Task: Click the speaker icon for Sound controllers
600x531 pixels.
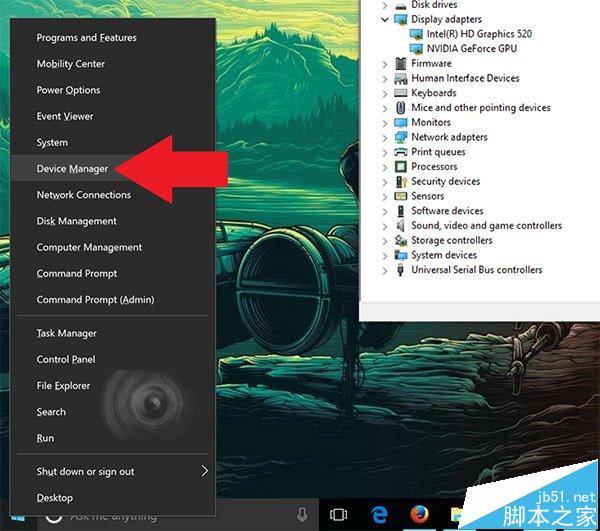Action: pos(401,226)
